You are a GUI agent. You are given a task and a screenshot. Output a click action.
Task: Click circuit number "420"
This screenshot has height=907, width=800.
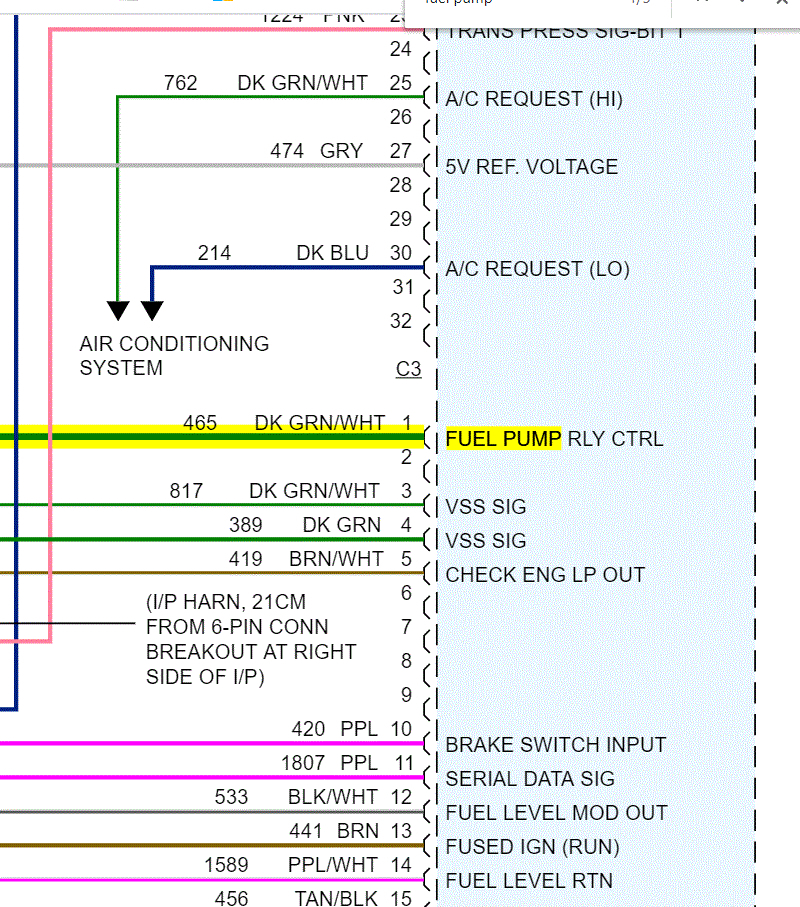308,729
